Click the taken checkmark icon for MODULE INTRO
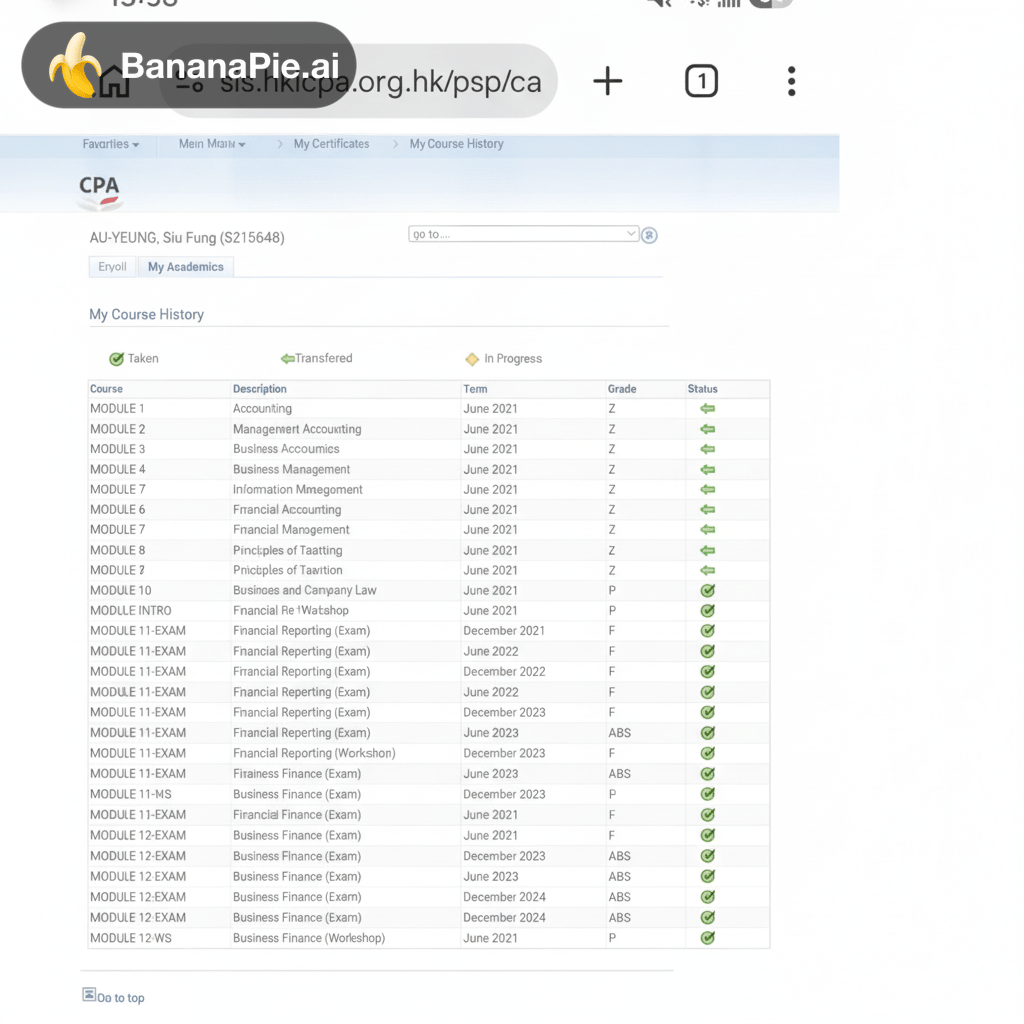Viewport: 1024px width, 1024px height. coord(707,611)
